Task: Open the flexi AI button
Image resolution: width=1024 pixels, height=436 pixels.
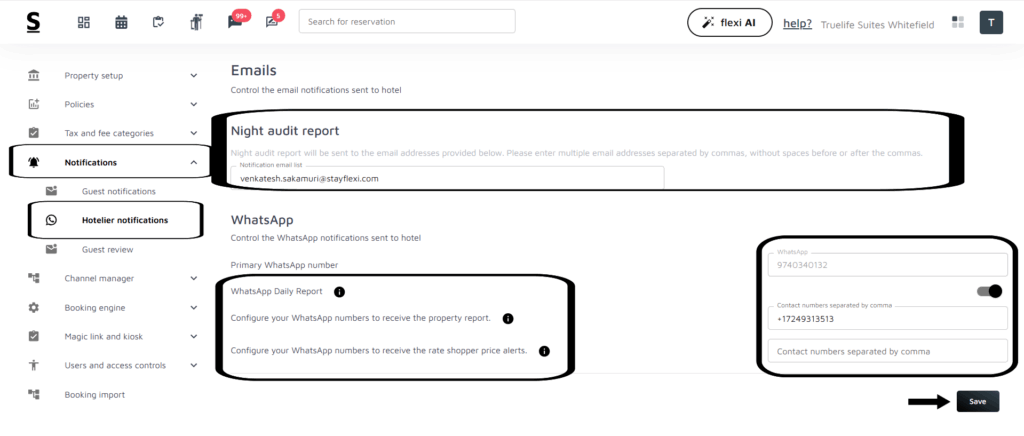Action: [x=729, y=22]
